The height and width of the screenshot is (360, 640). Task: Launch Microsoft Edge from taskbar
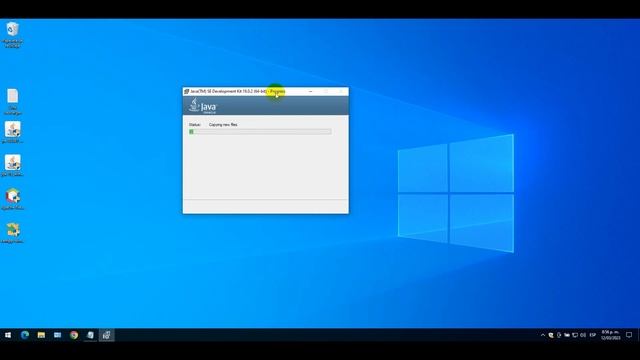pyautogui.click(x=25, y=335)
